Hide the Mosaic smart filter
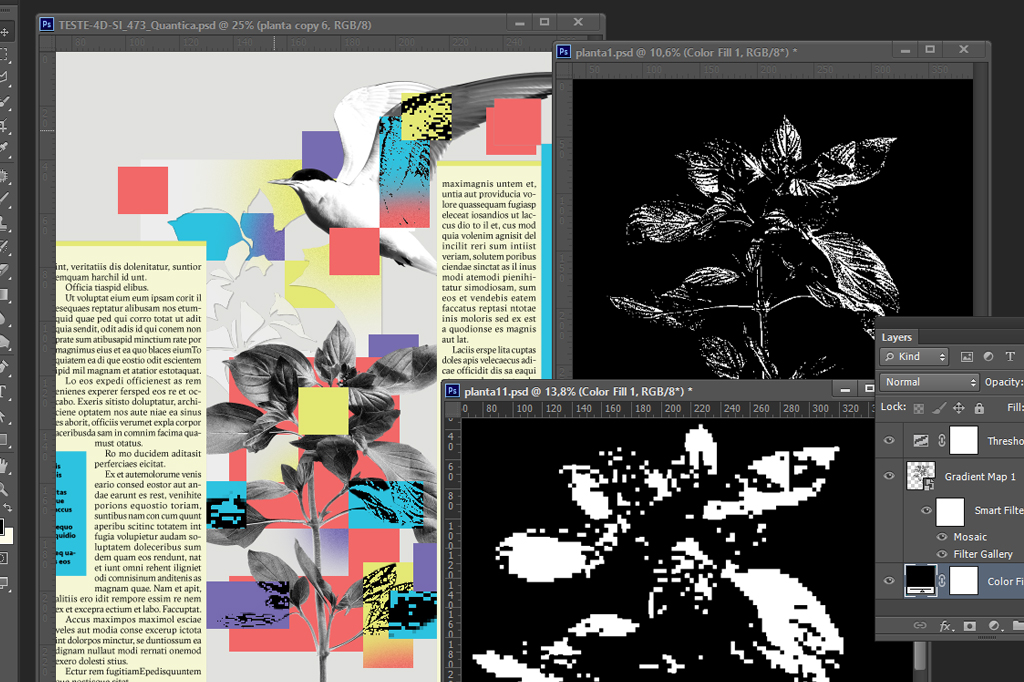 942,537
